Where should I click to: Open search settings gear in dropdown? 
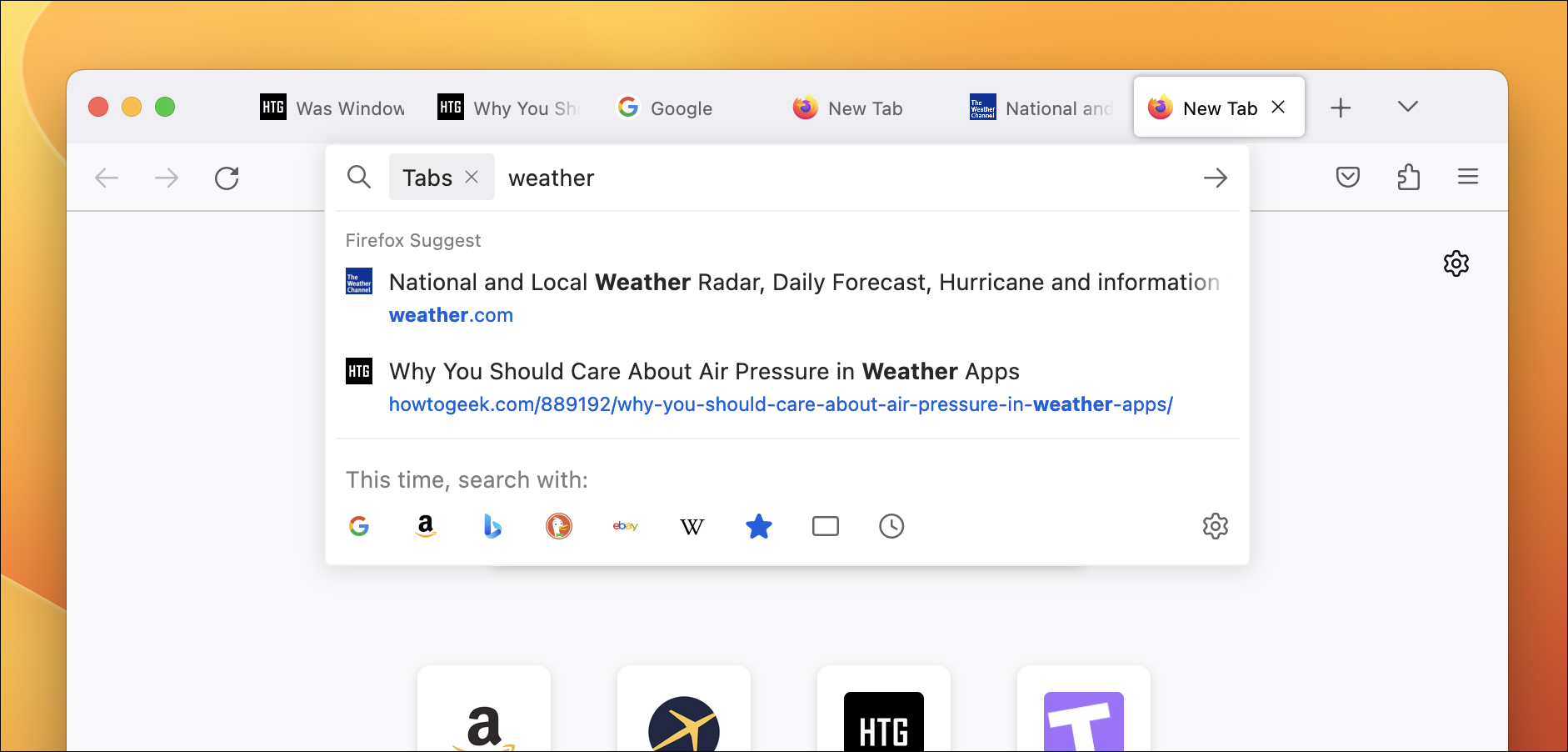1216,526
